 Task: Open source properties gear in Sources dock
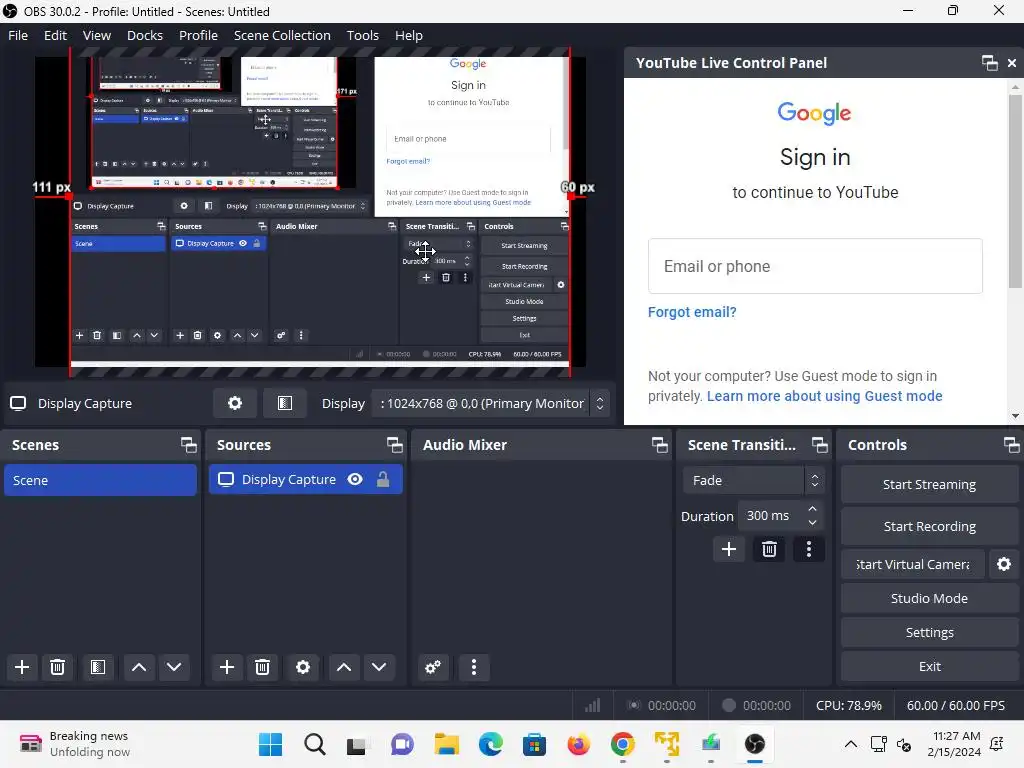(x=303, y=667)
